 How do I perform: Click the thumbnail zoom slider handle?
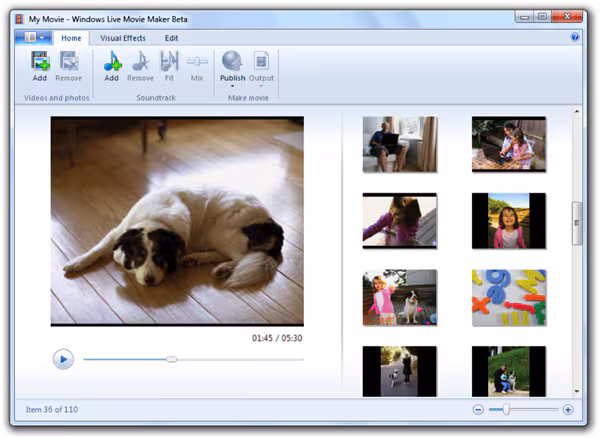pos(506,410)
